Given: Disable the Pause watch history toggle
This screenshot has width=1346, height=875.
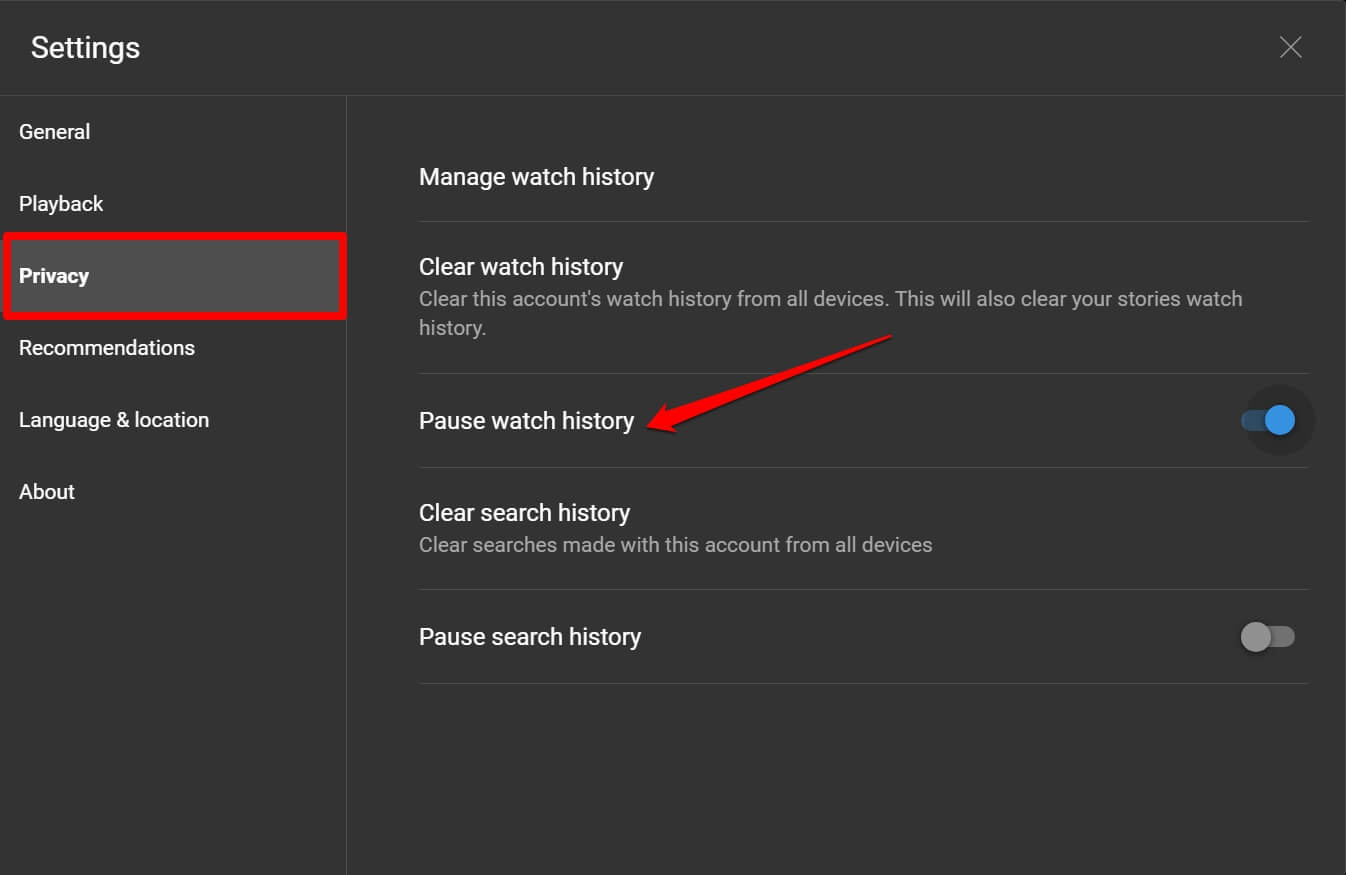Looking at the screenshot, I should [x=1268, y=420].
